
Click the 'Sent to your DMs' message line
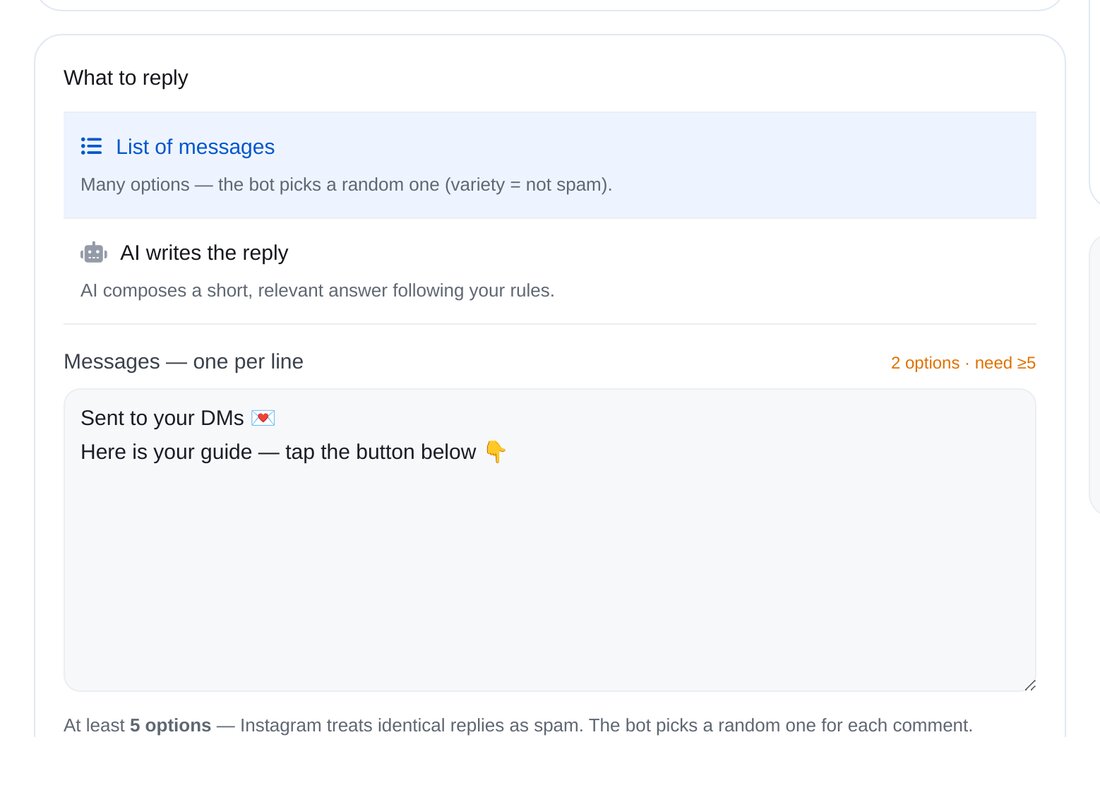[x=177, y=418]
